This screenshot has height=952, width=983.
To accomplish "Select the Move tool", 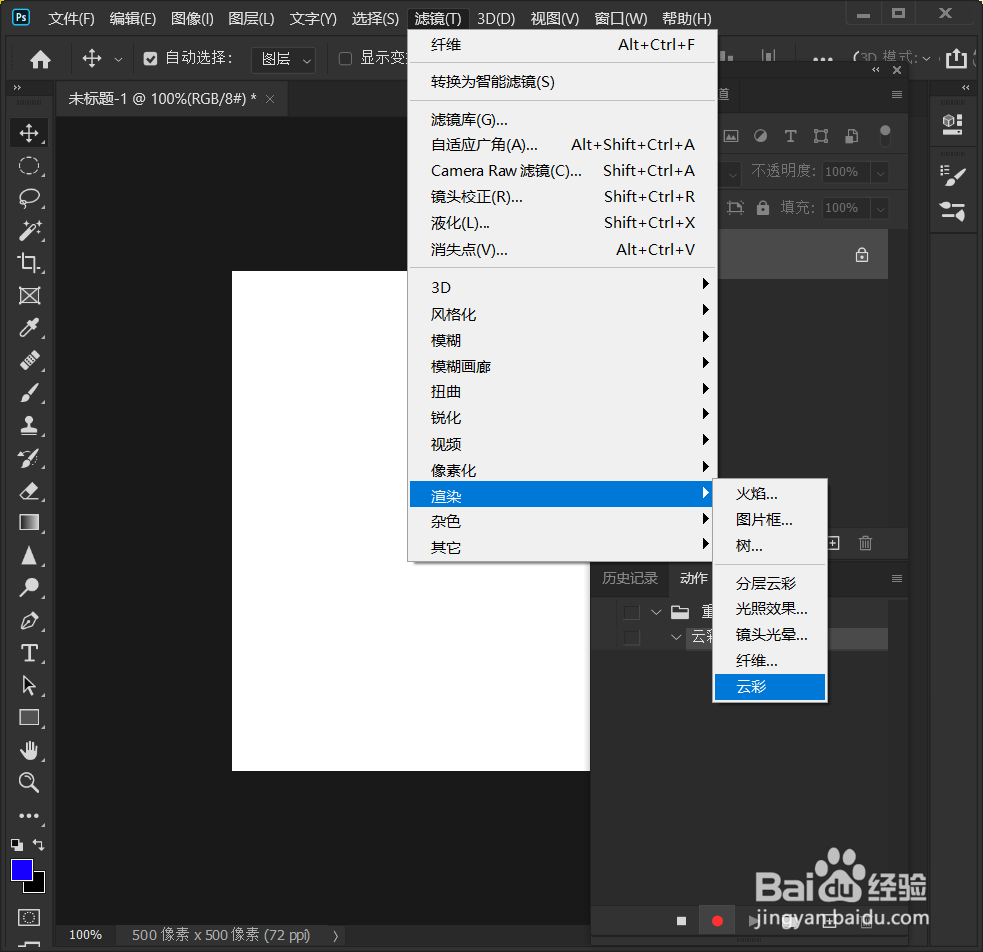I will tap(30, 132).
